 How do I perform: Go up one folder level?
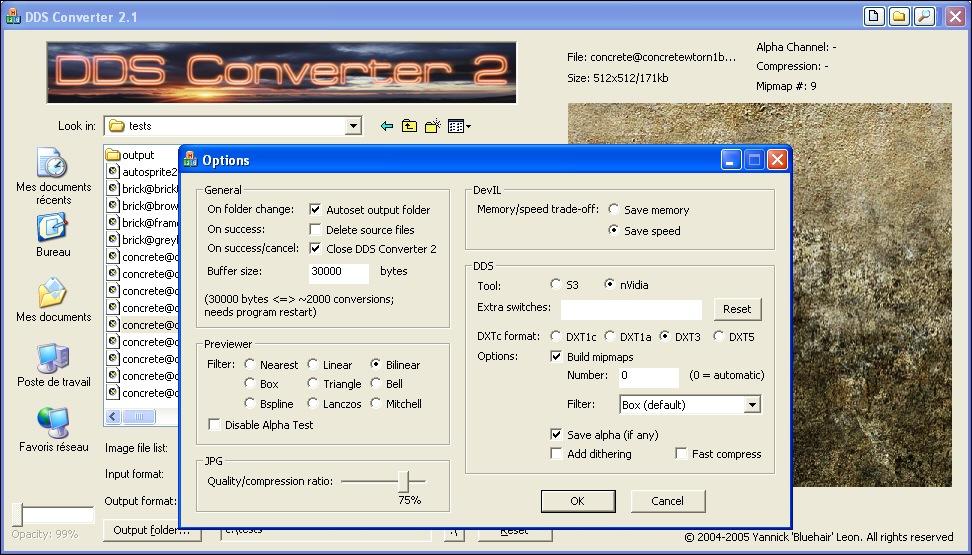click(x=409, y=126)
